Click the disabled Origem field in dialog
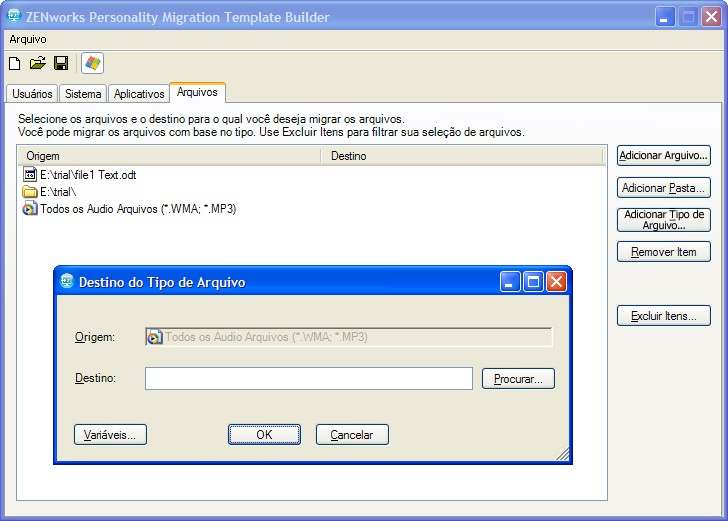This screenshot has width=728, height=521. [x=349, y=337]
